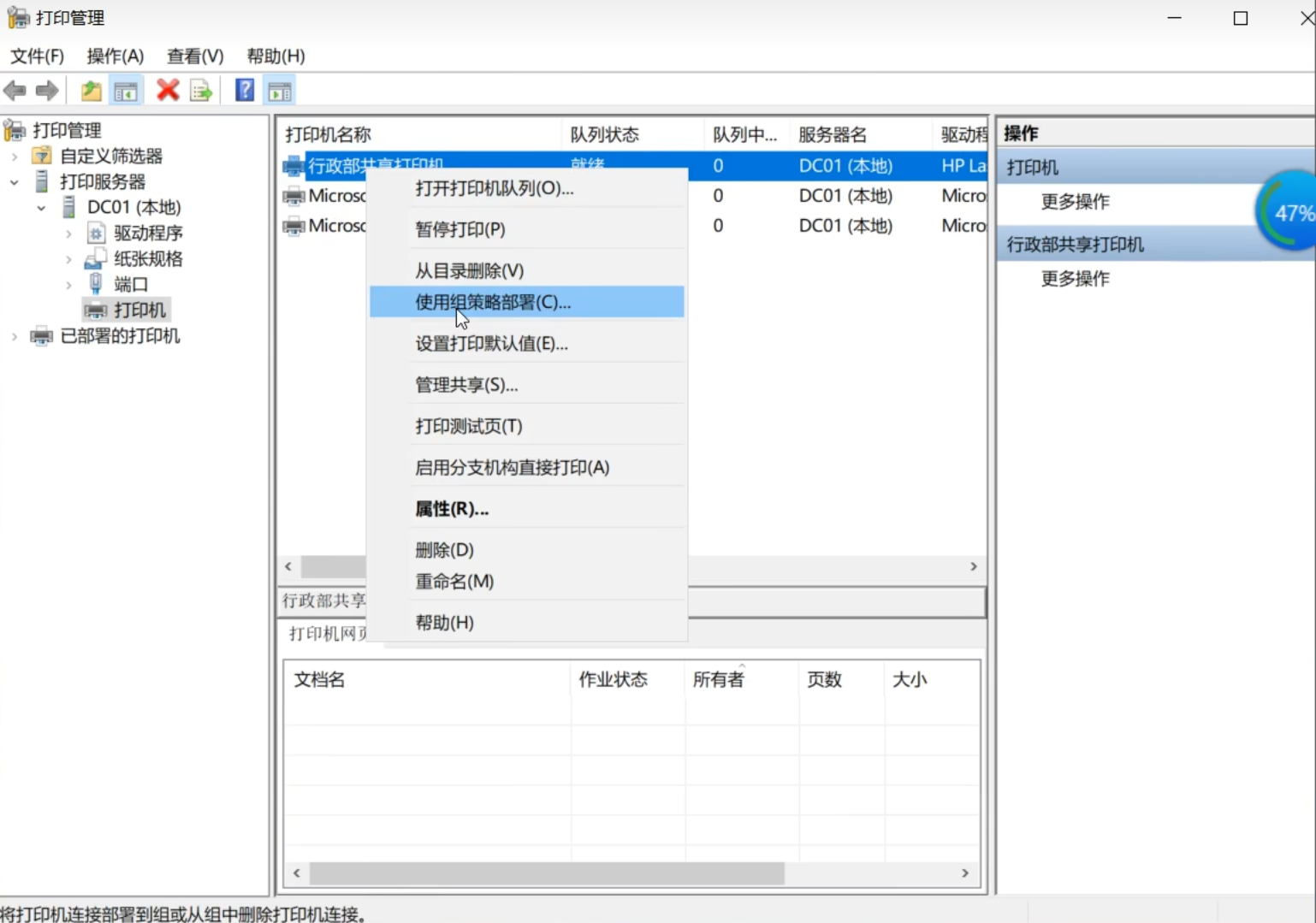Expand the 已部署的打印机 tree node

tap(15, 336)
